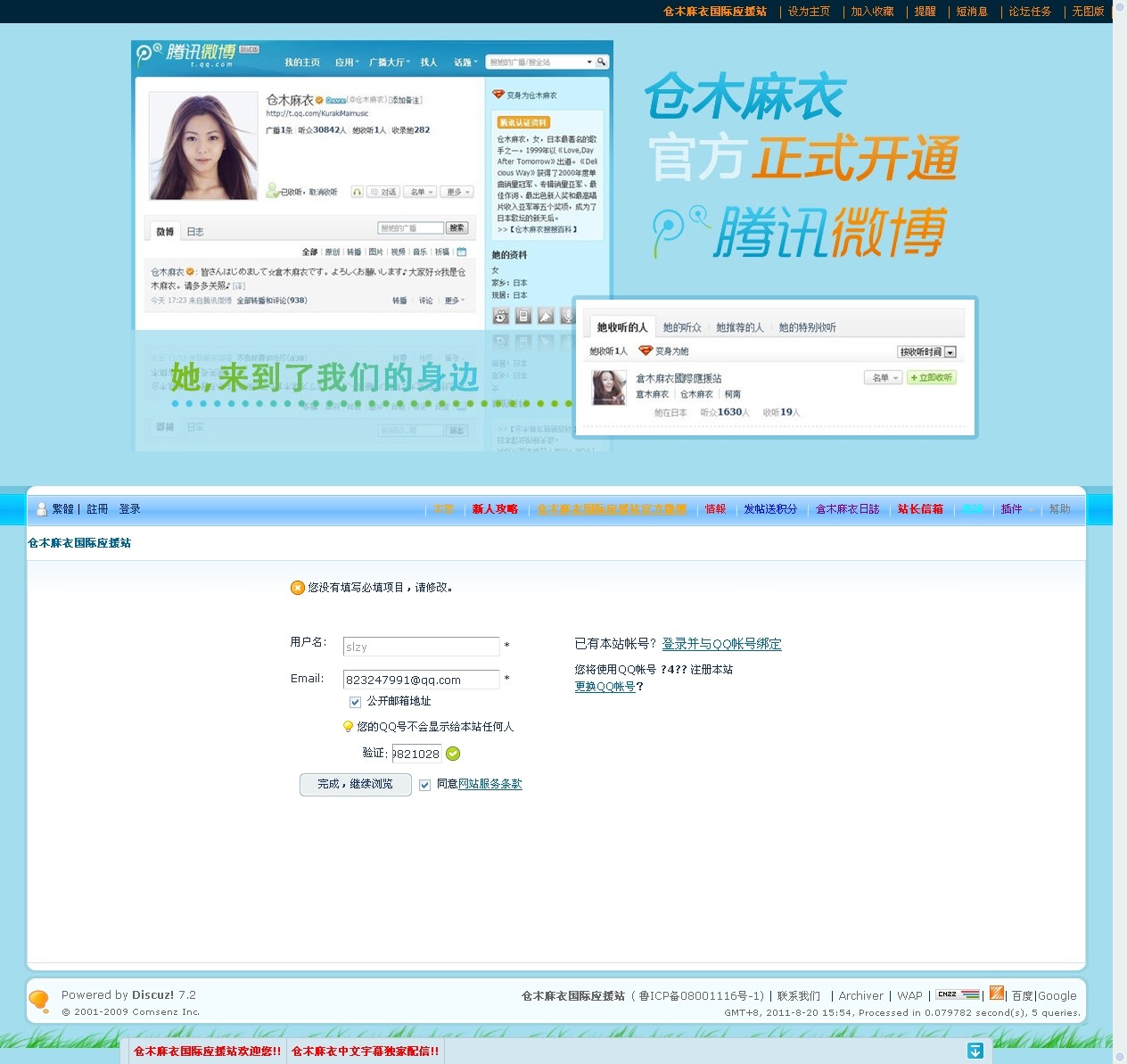Open 倉木麻衣日誌 navigation item
Image resolution: width=1127 pixels, height=1064 pixels.
point(847,509)
